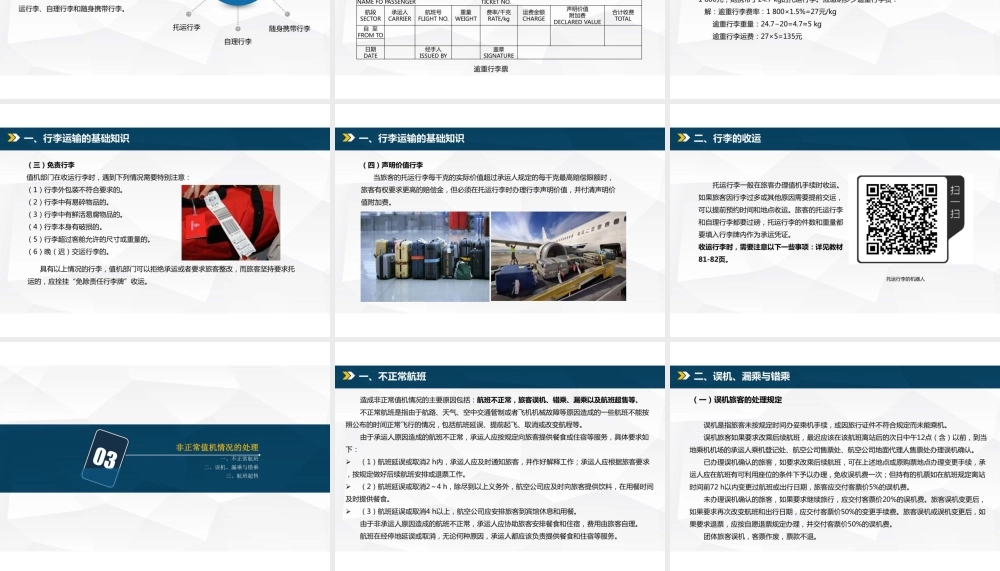Viewport: 1000px width, 571px height.
Task: Click the chevron icon beside 二、误机、漏乘与错乘
Action: click(x=684, y=376)
